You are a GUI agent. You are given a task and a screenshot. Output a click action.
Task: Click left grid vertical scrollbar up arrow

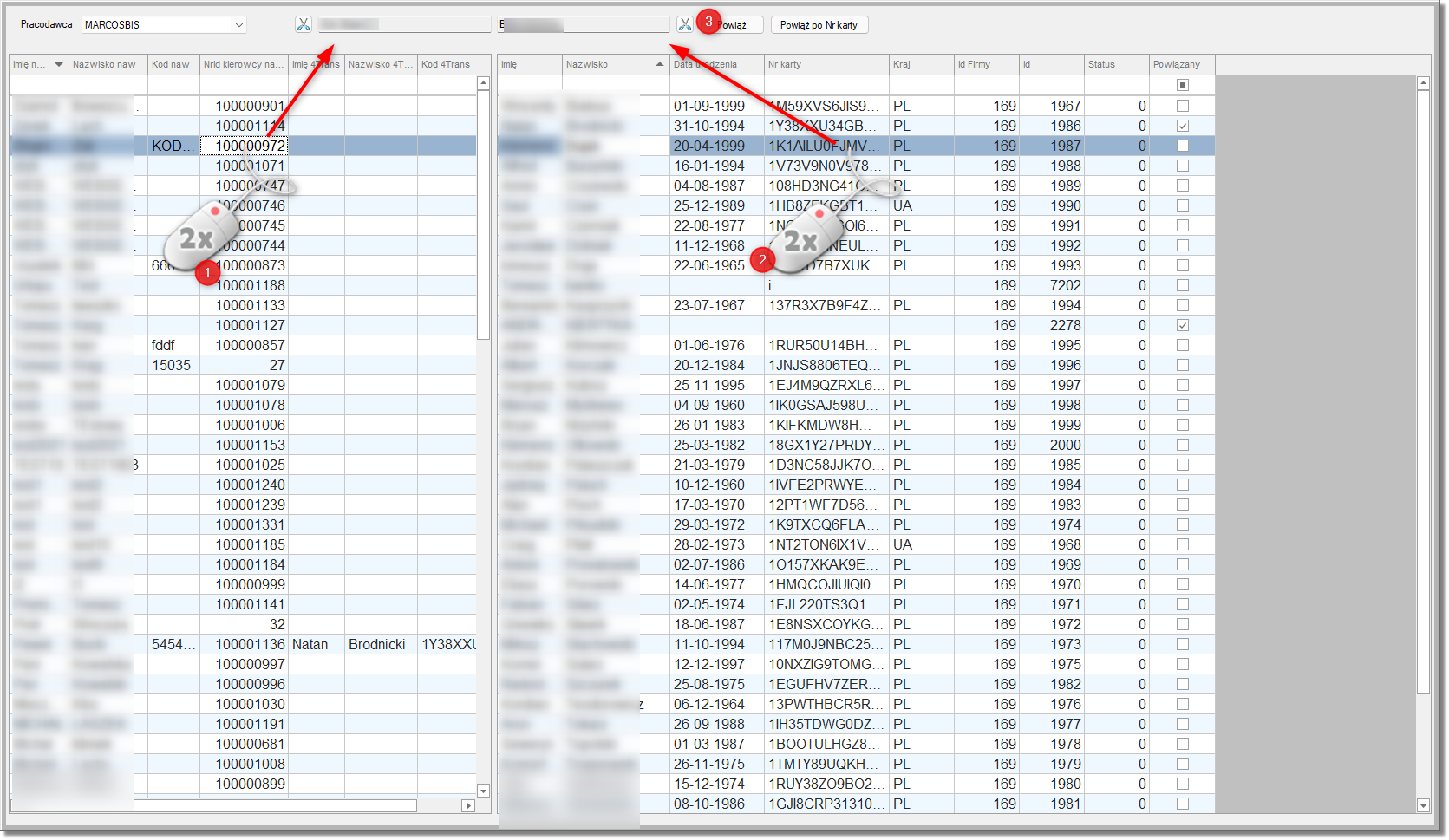point(484,83)
